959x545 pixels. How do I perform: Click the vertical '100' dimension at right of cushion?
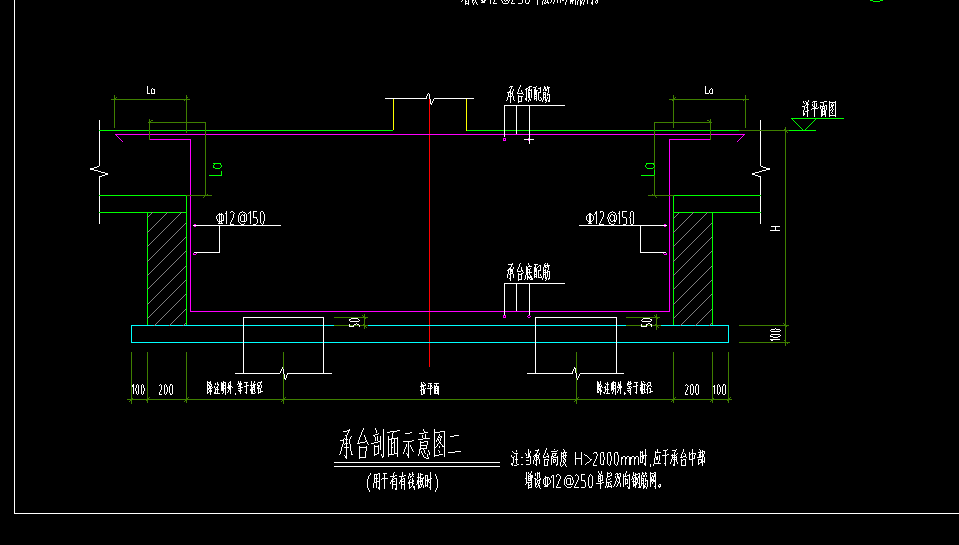click(x=776, y=335)
